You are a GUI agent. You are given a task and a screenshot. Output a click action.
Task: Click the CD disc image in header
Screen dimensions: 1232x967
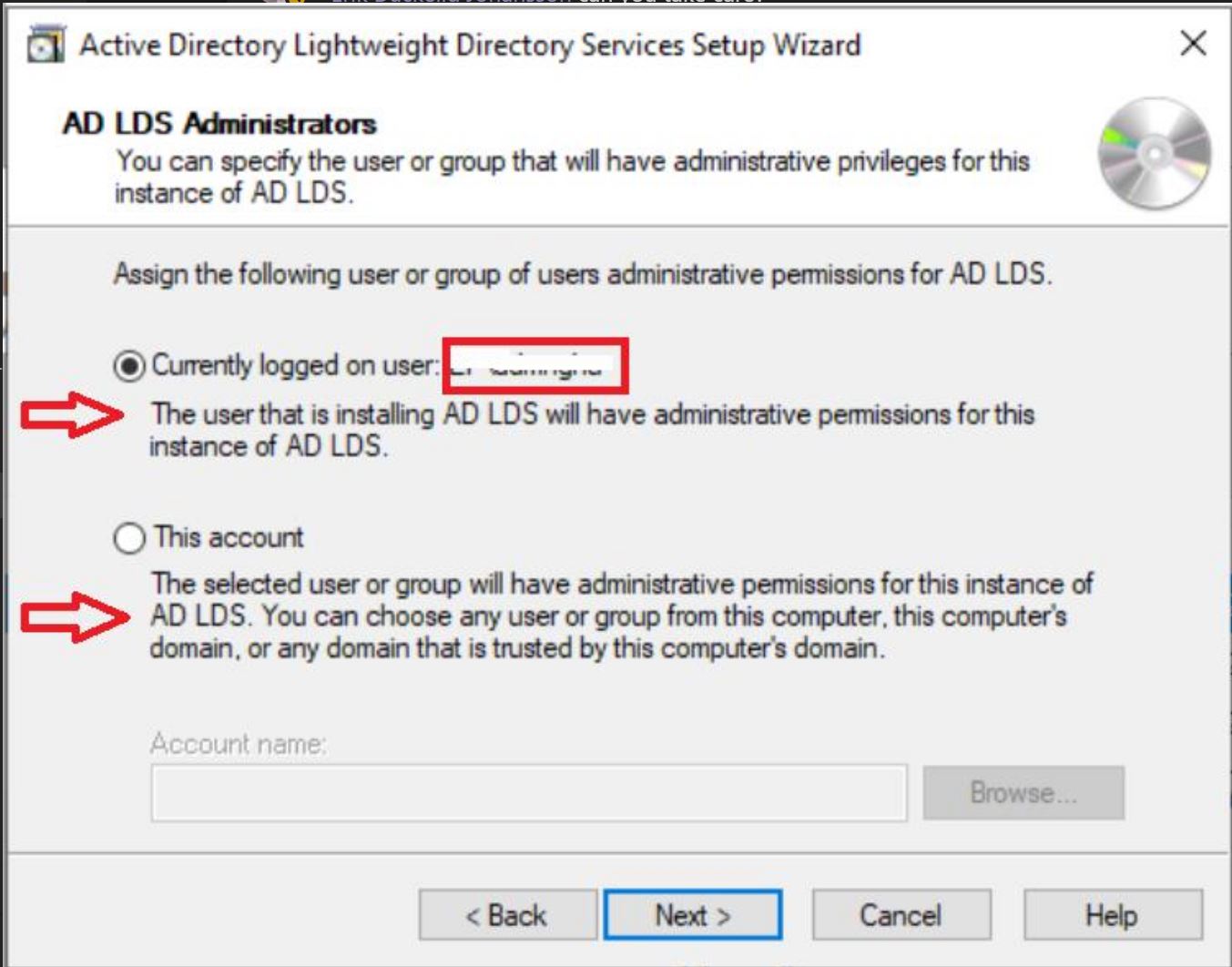pos(1155,154)
